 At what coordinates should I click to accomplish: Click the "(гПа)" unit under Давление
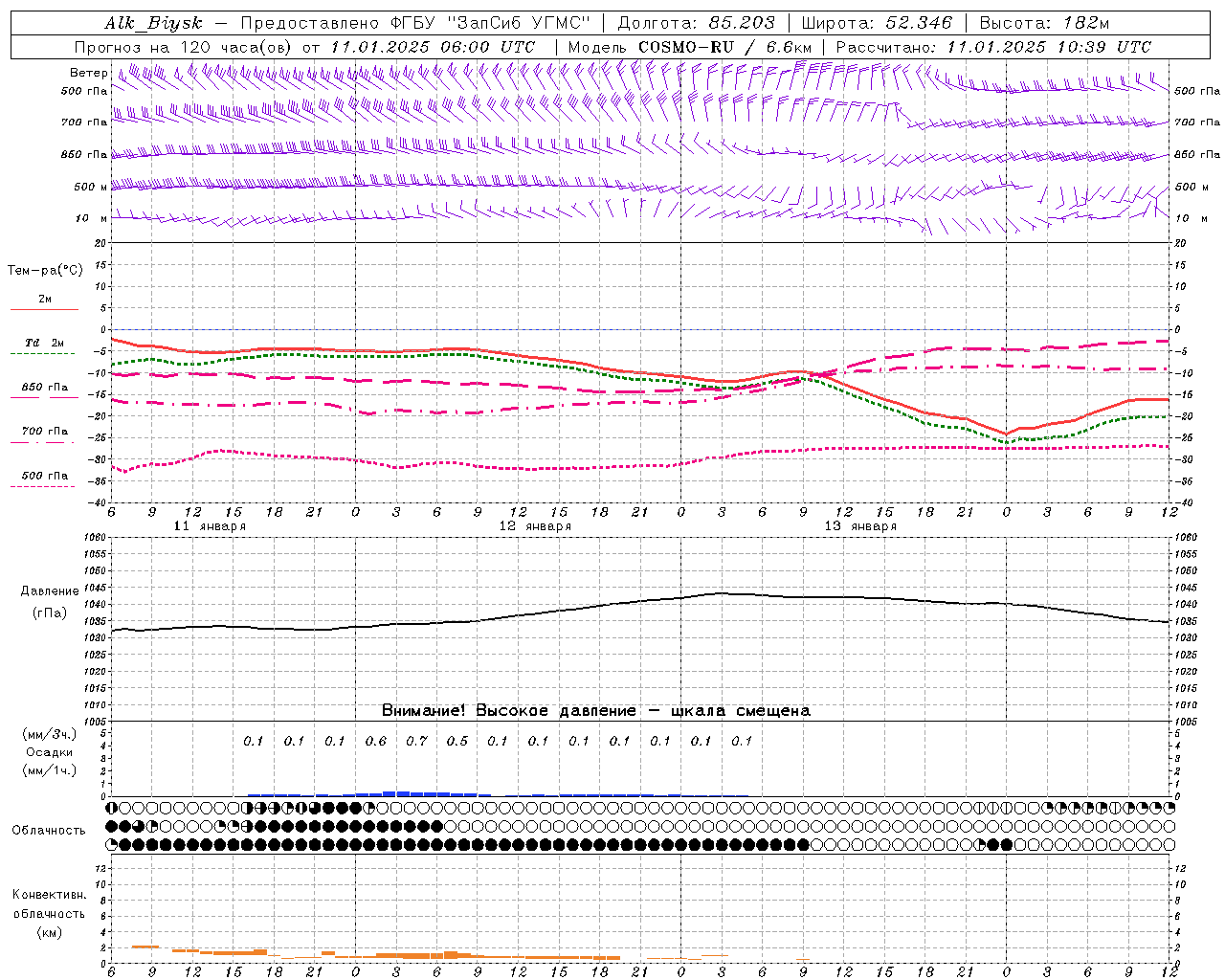(x=50, y=612)
